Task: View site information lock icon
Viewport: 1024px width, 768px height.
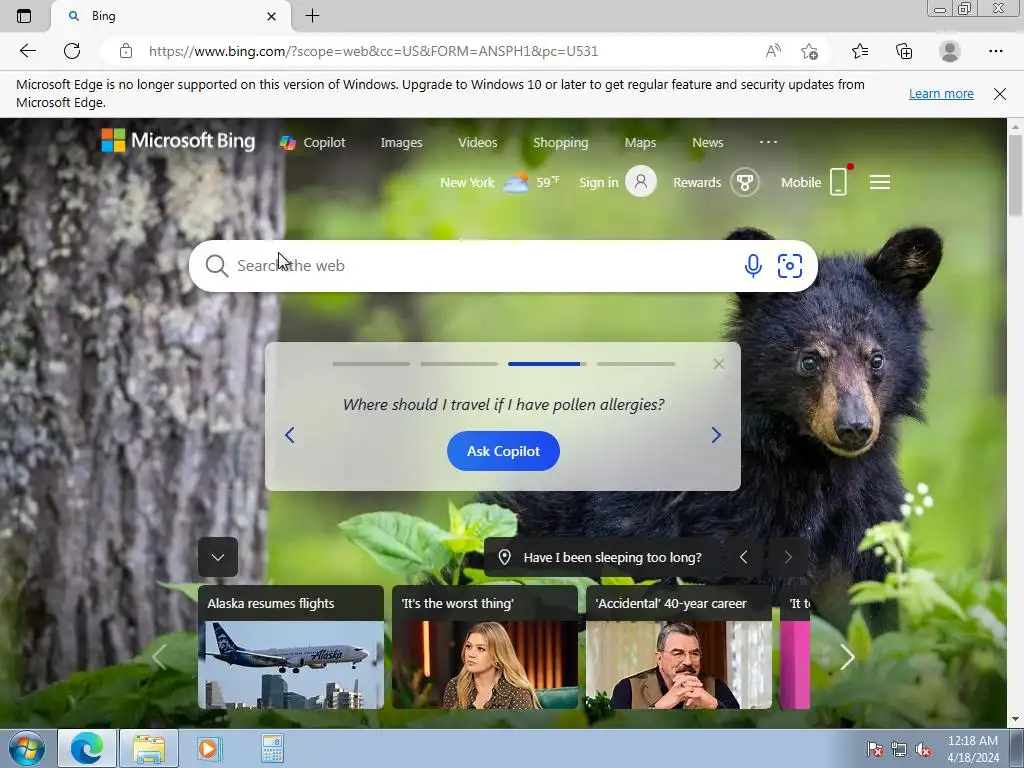Action: 126,51
